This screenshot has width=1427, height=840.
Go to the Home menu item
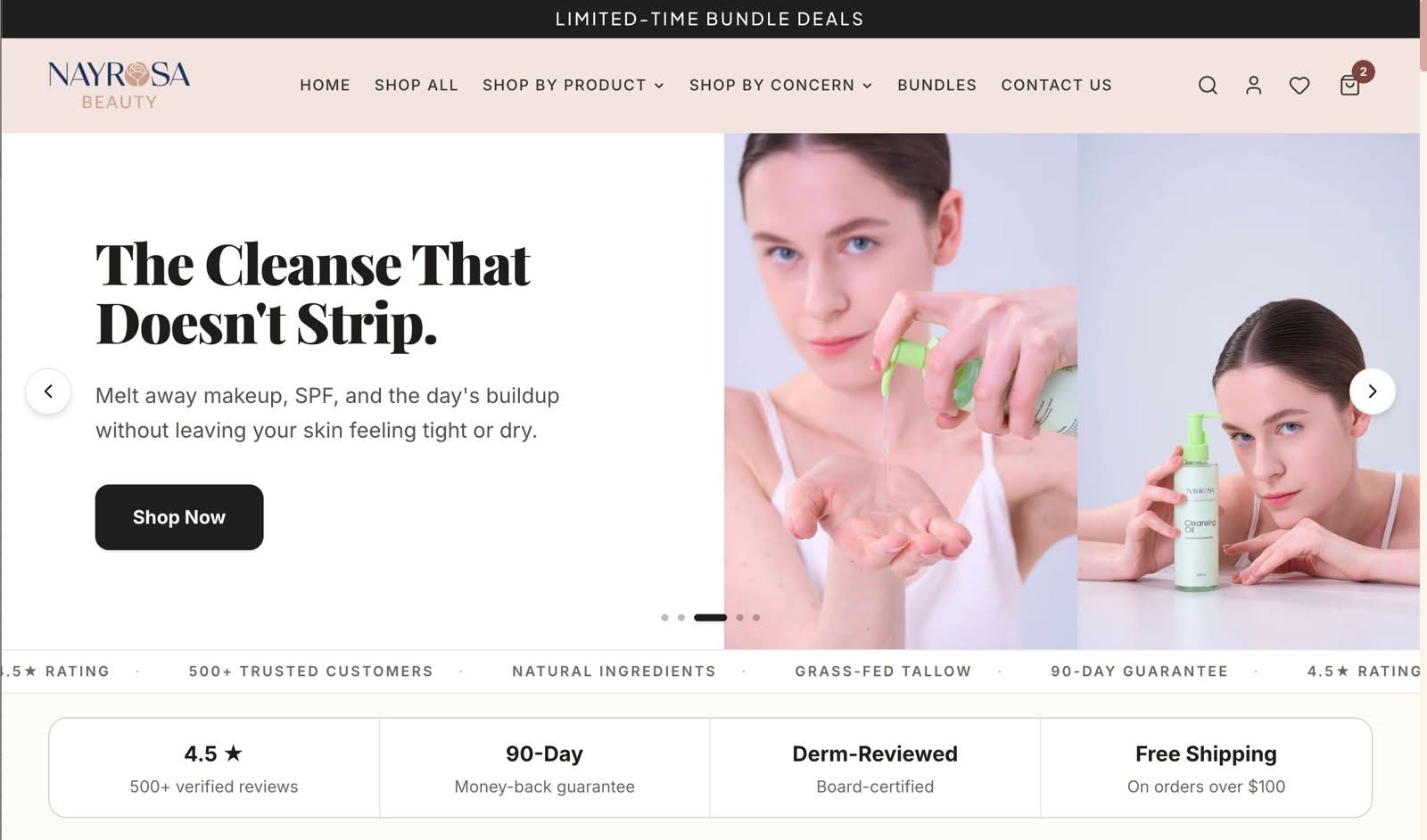325,85
